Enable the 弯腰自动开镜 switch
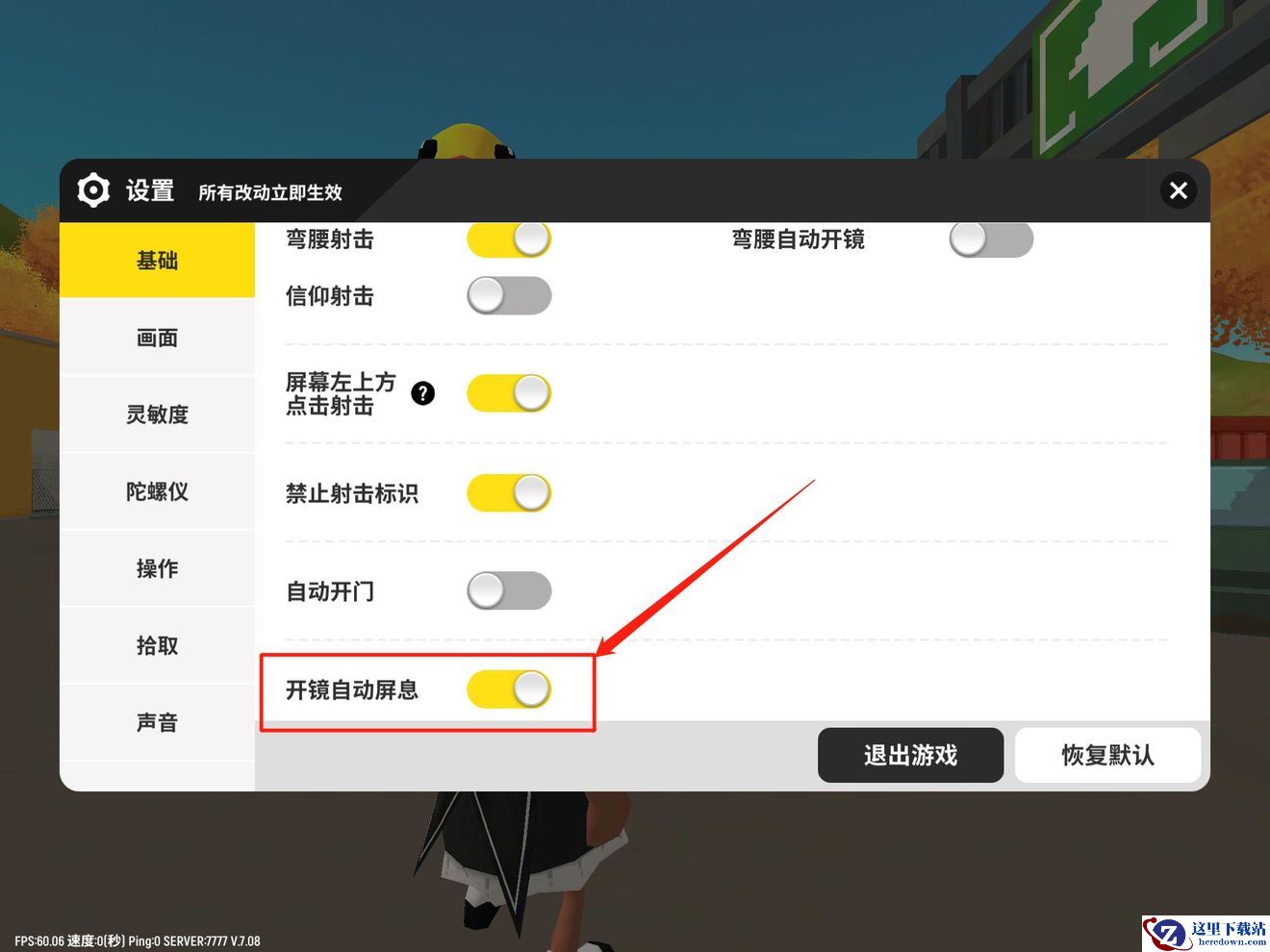This screenshot has height=952, width=1270. [x=991, y=238]
